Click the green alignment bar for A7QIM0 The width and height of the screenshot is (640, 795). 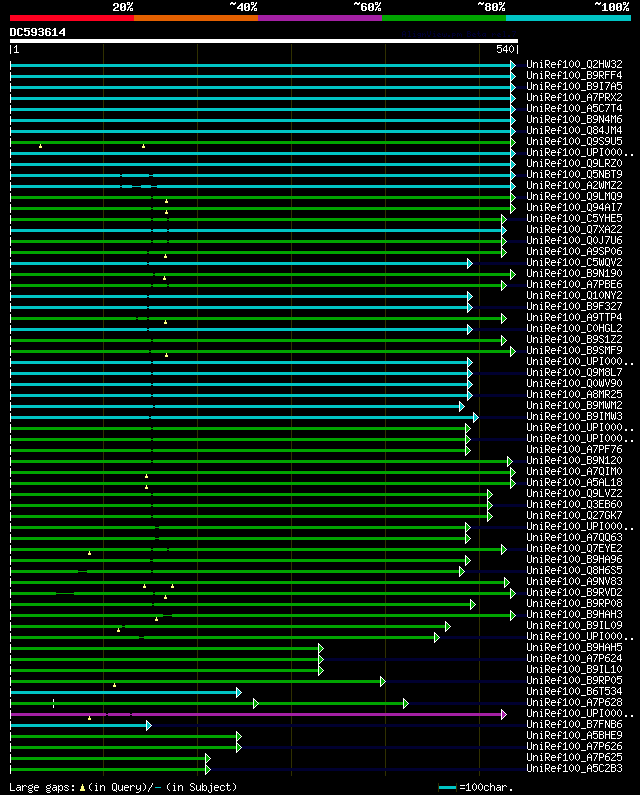[261, 473]
